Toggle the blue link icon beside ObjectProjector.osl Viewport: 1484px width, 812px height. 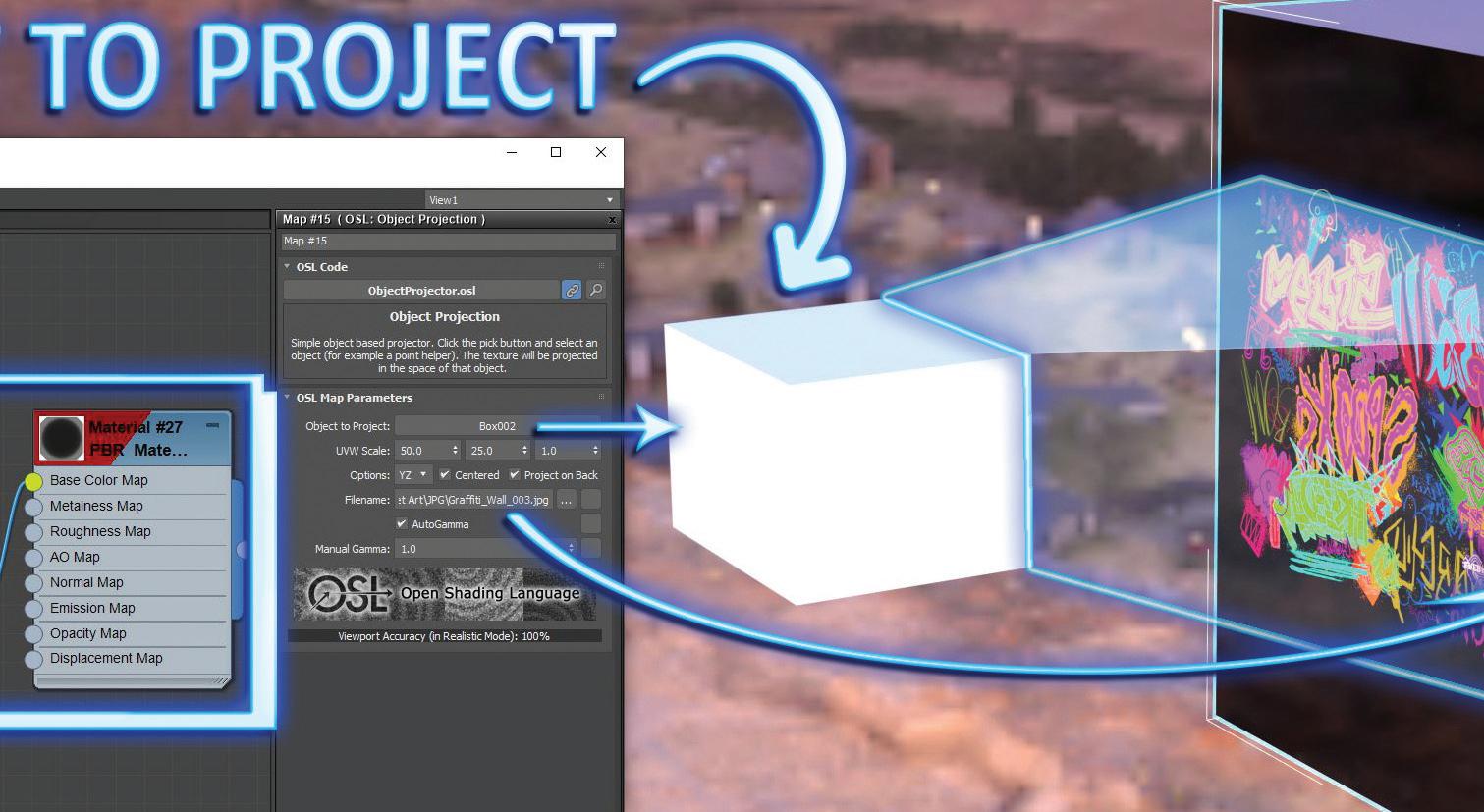tap(571, 290)
